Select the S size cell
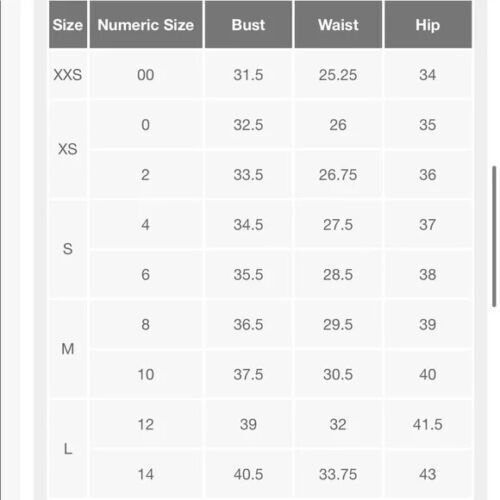500x500 pixels. 68,249
